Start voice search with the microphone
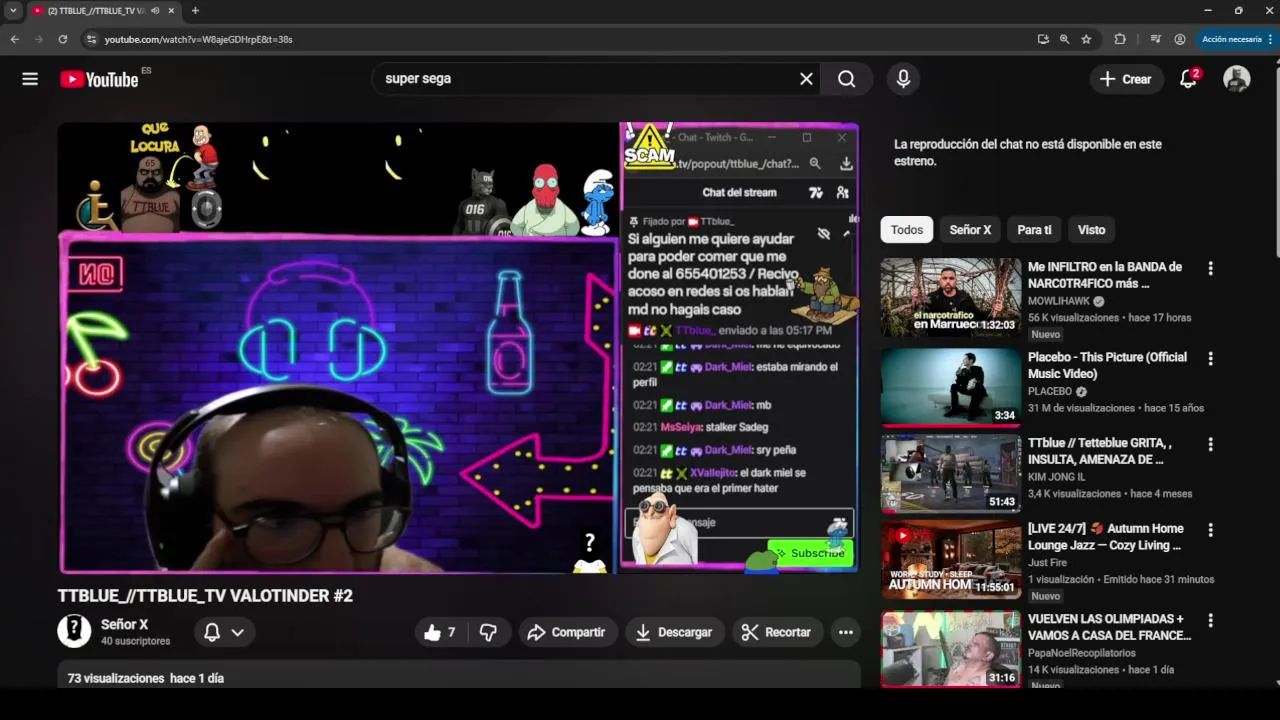1280x720 pixels. [903, 79]
